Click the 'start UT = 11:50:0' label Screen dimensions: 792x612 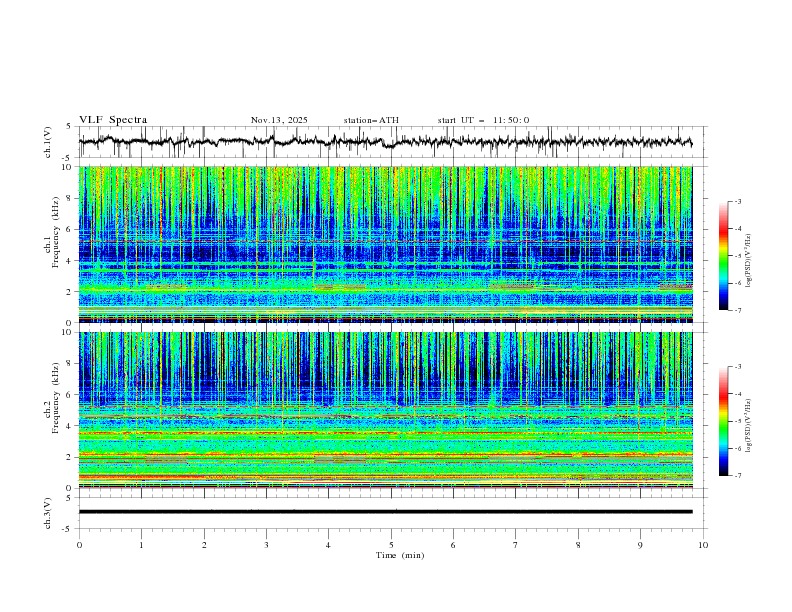[483, 120]
